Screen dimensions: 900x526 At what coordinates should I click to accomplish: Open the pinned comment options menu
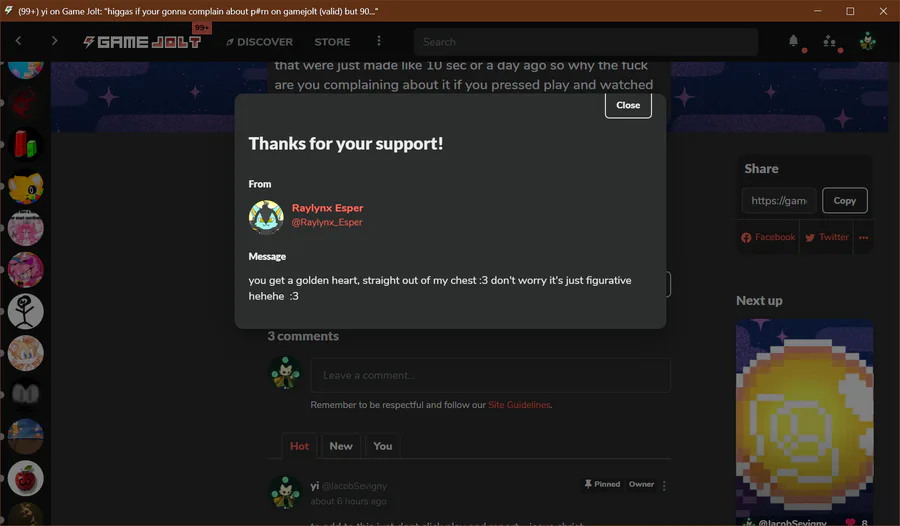coord(664,486)
